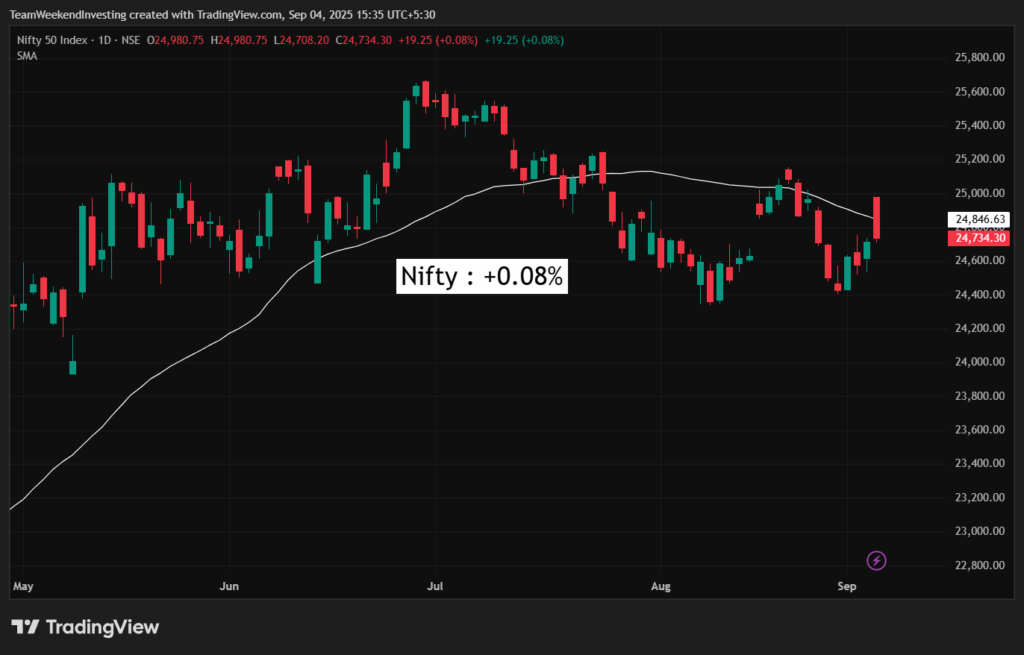The height and width of the screenshot is (655, 1024).
Task: Click the 25,000.00 price axis label
Action: (980, 193)
